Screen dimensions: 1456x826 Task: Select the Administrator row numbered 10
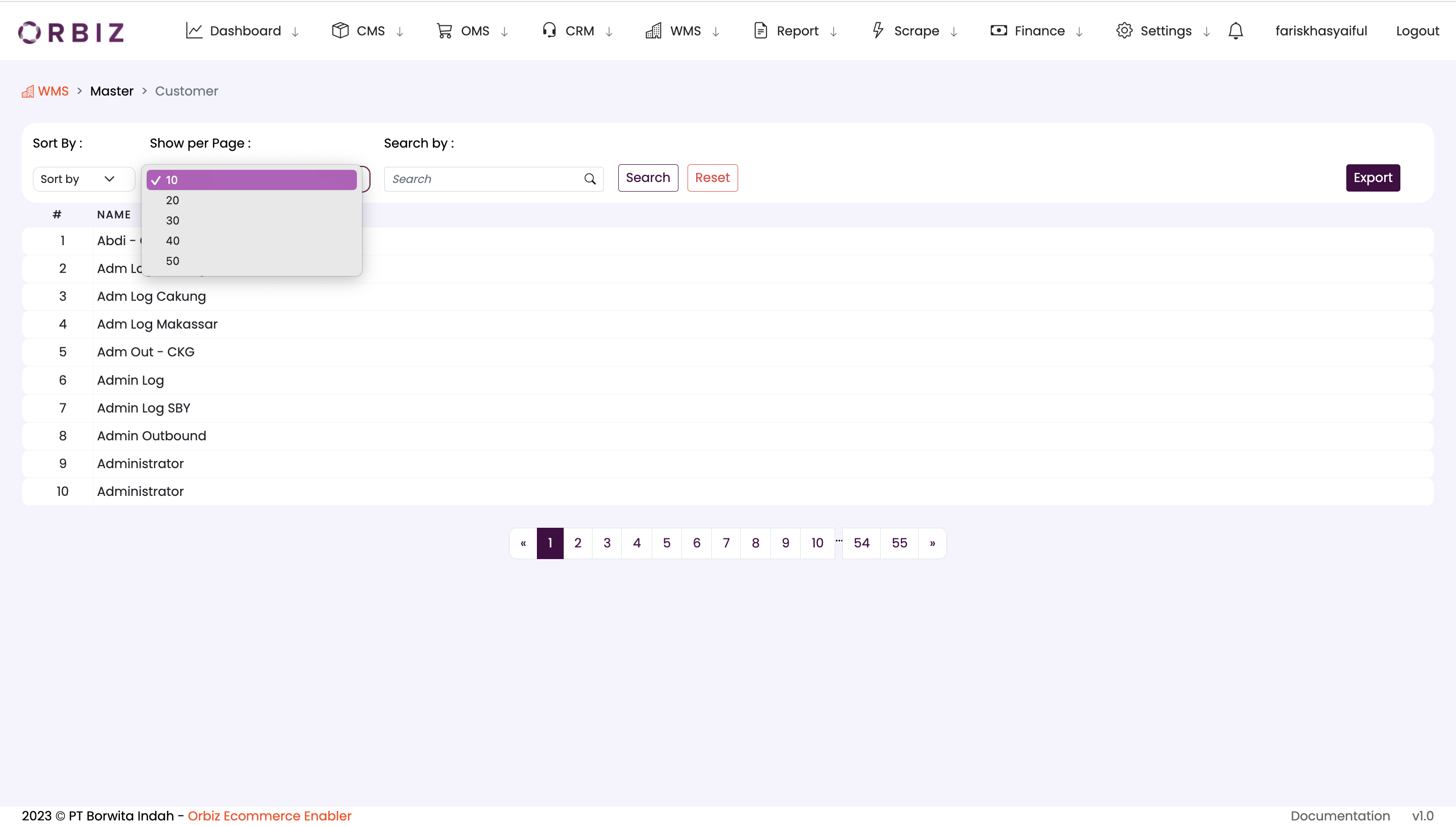[727, 492]
